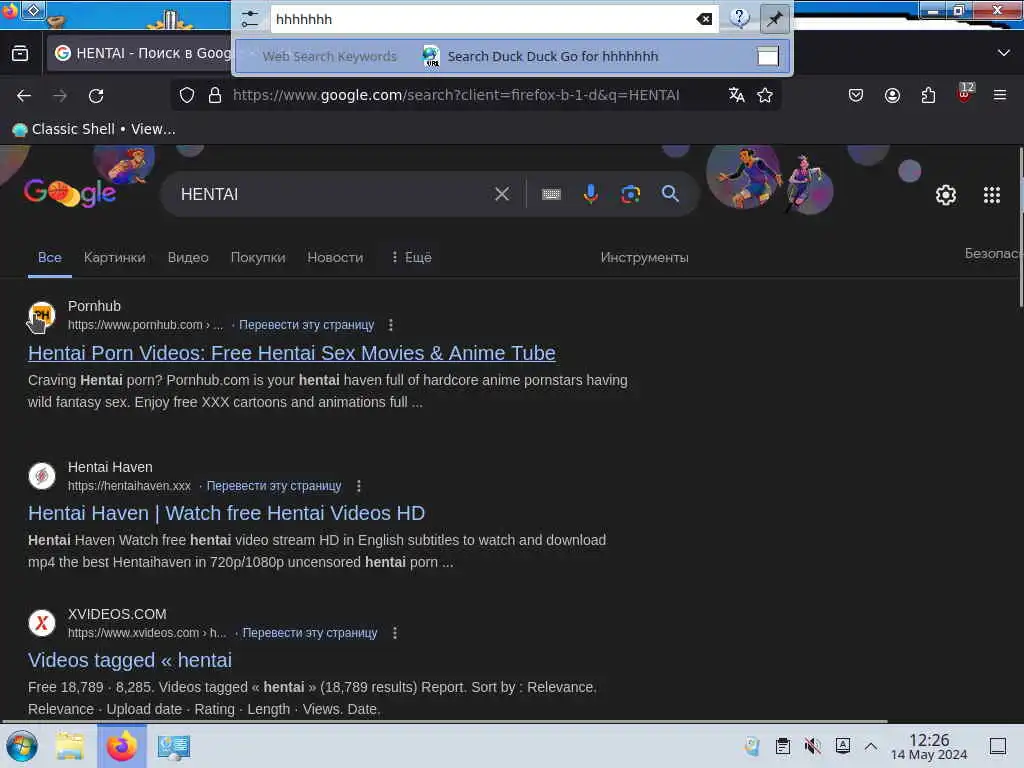Open the first tray icon left of clipboard

pyautogui.click(x=752, y=746)
